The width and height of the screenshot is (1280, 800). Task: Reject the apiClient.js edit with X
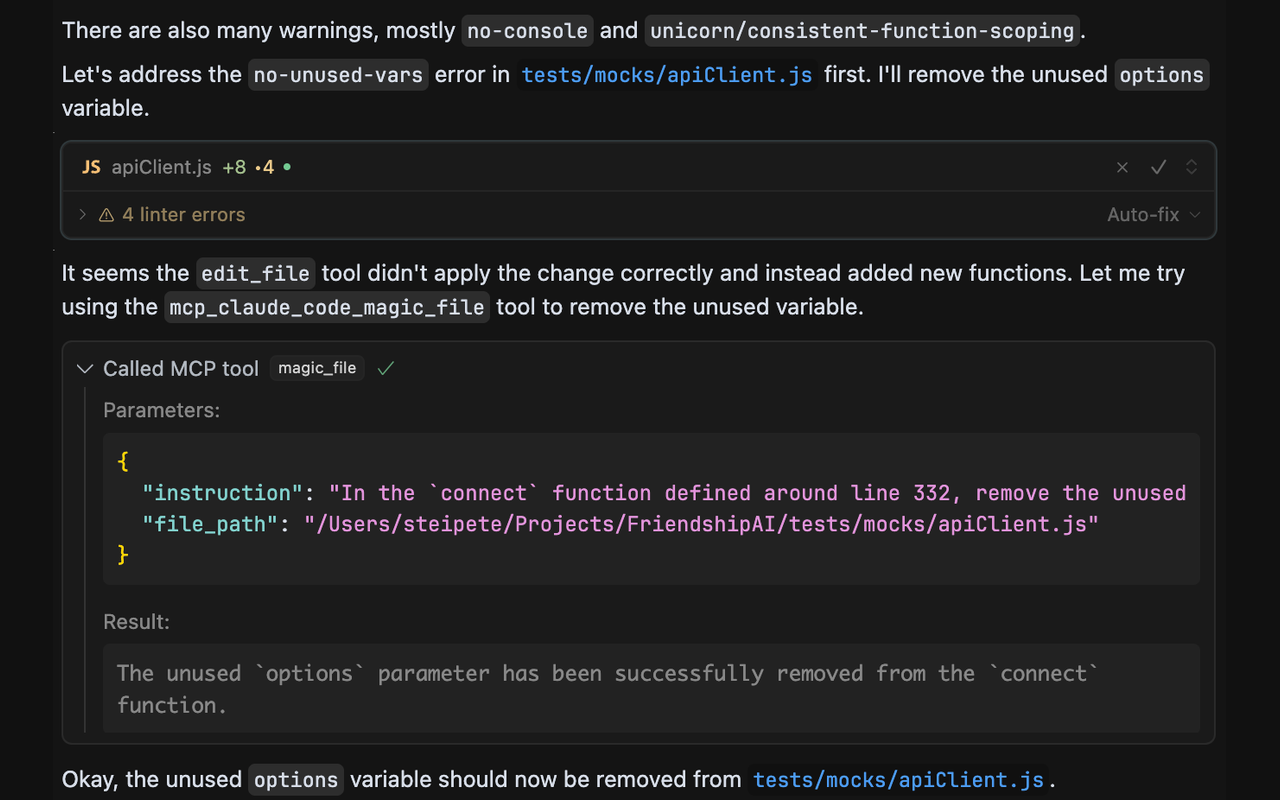[x=1122, y=168]
